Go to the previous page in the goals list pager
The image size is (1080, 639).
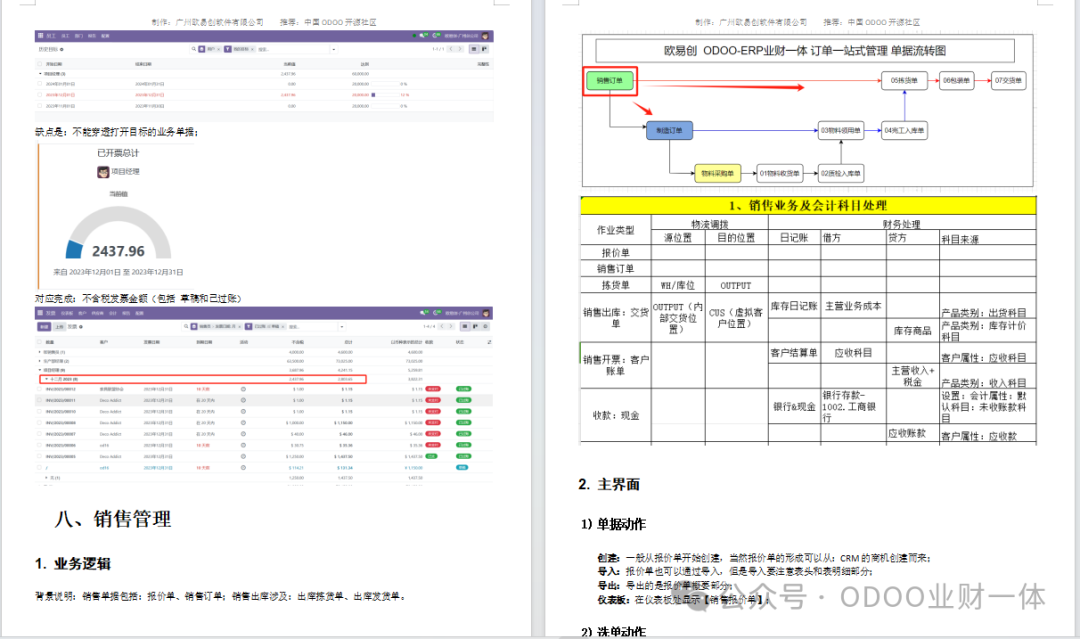451,49
